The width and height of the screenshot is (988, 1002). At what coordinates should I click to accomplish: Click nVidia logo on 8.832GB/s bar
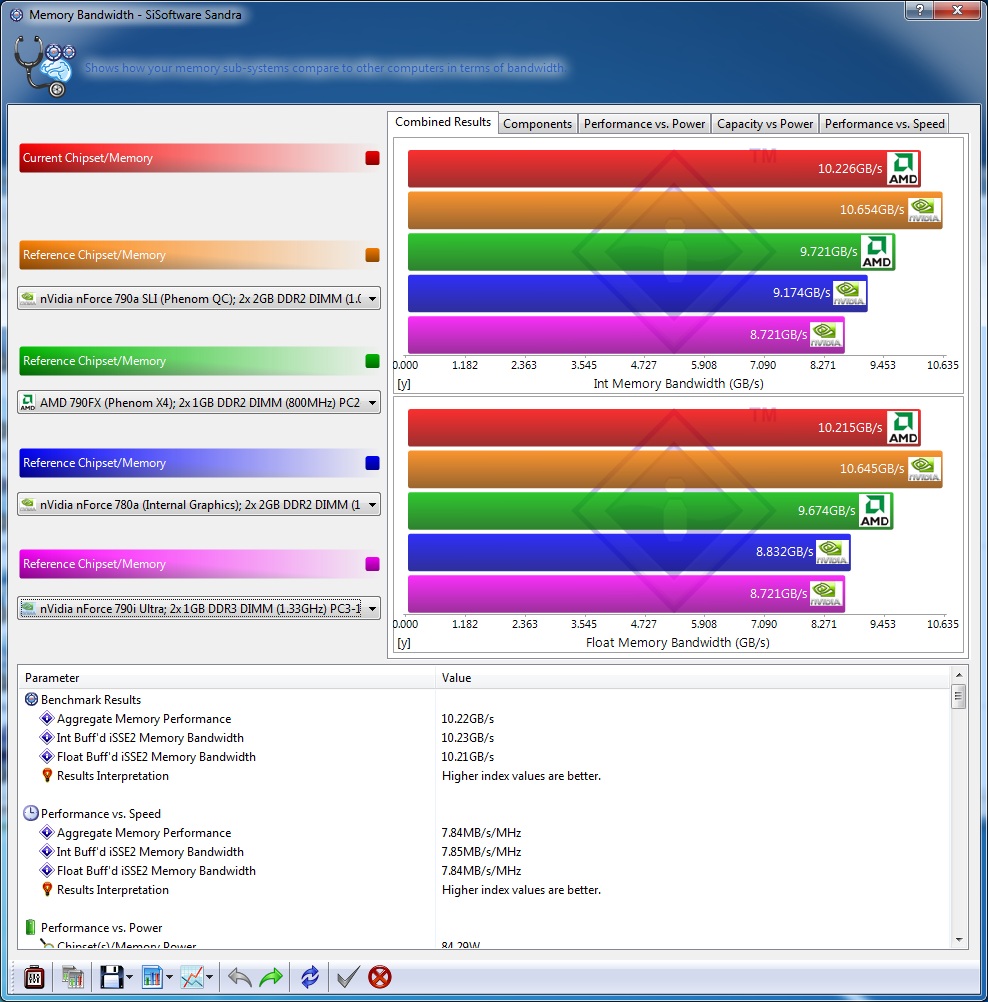tap(832, 552)
